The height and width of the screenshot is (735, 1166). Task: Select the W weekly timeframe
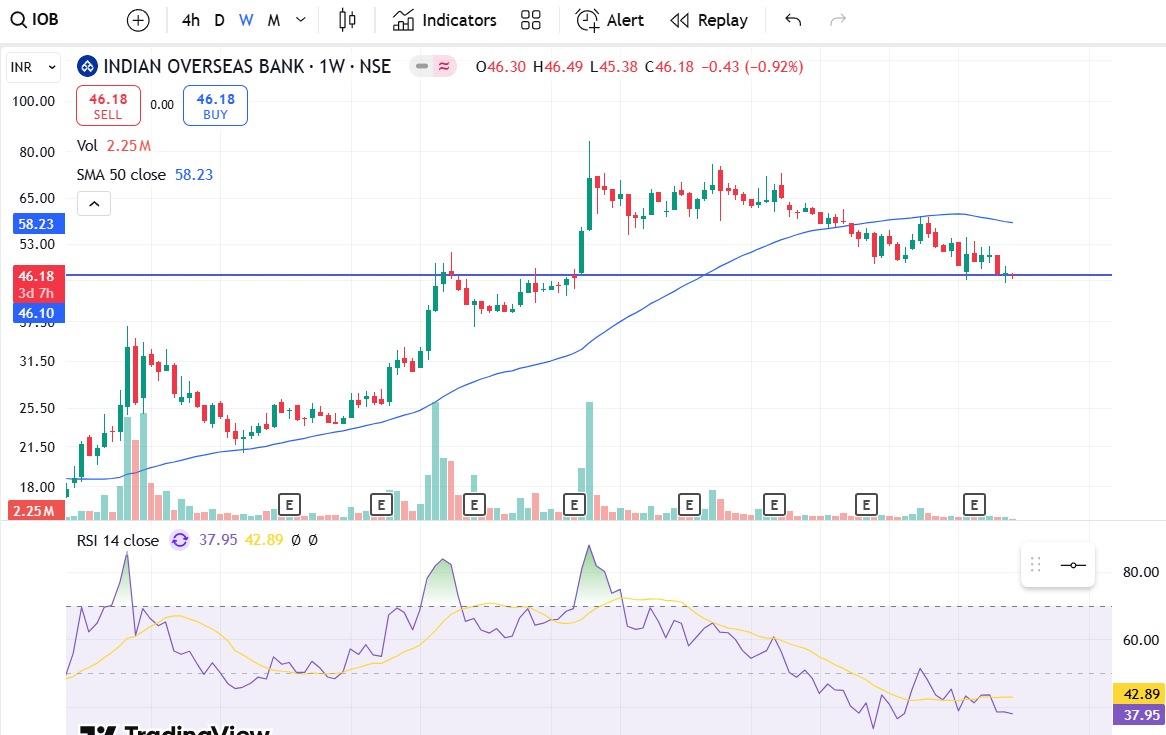tap(246, 20)
